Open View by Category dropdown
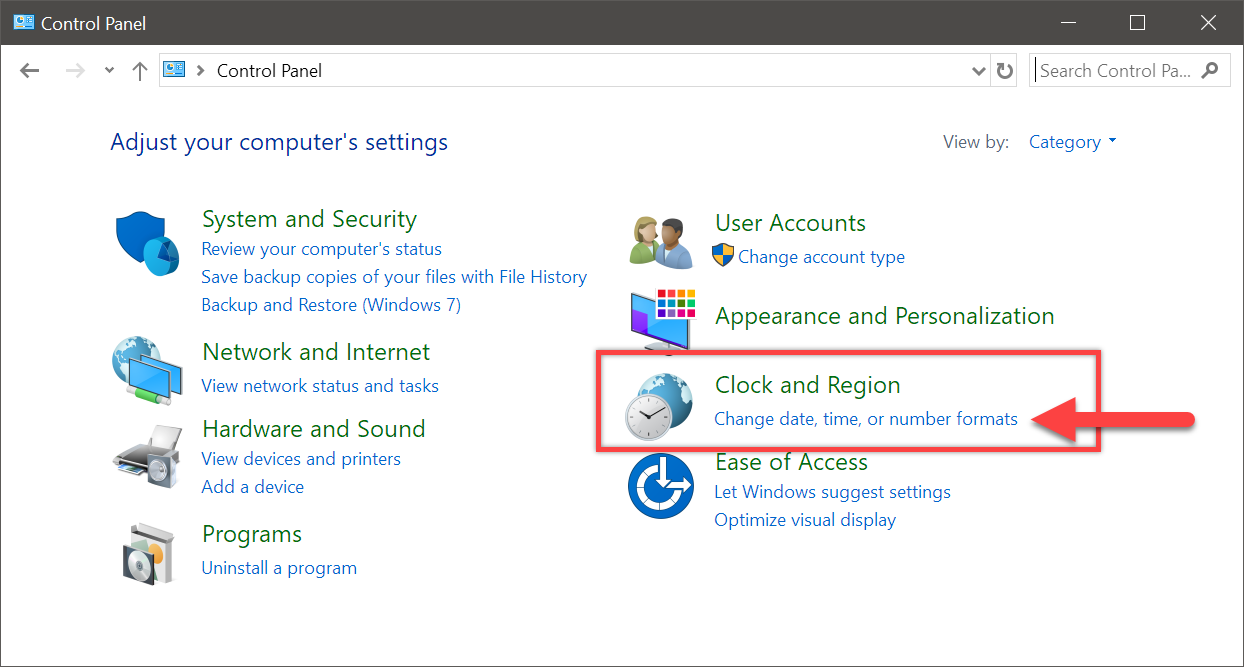Viewport: 1244px width, 667px height. [1073, 142]
